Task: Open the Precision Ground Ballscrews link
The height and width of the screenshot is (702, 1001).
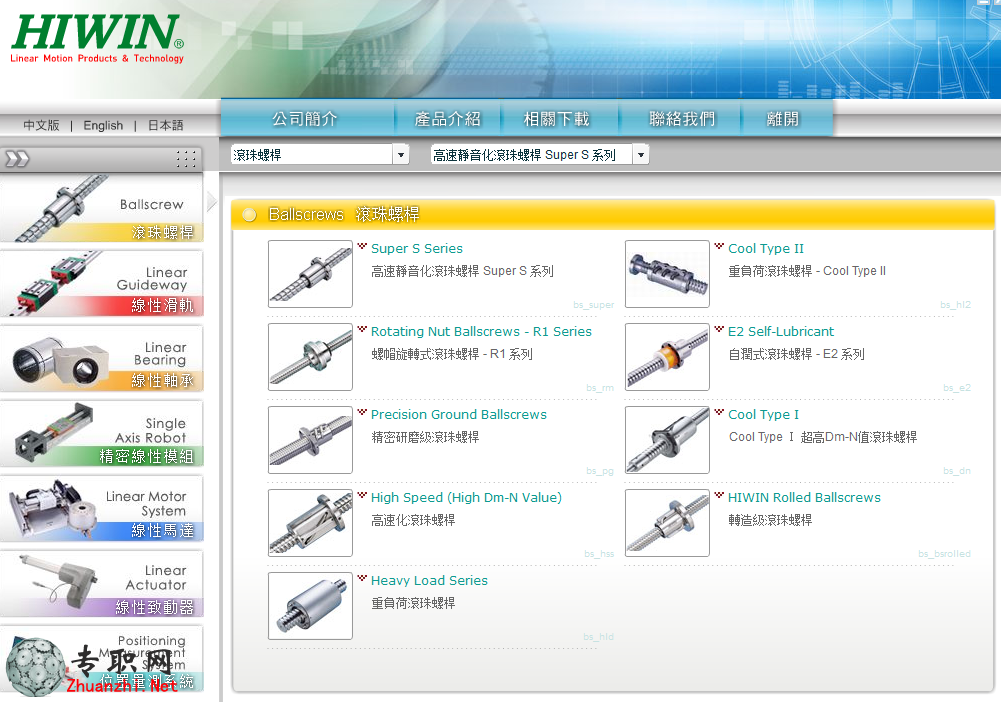Action: (x=459, y=415)
